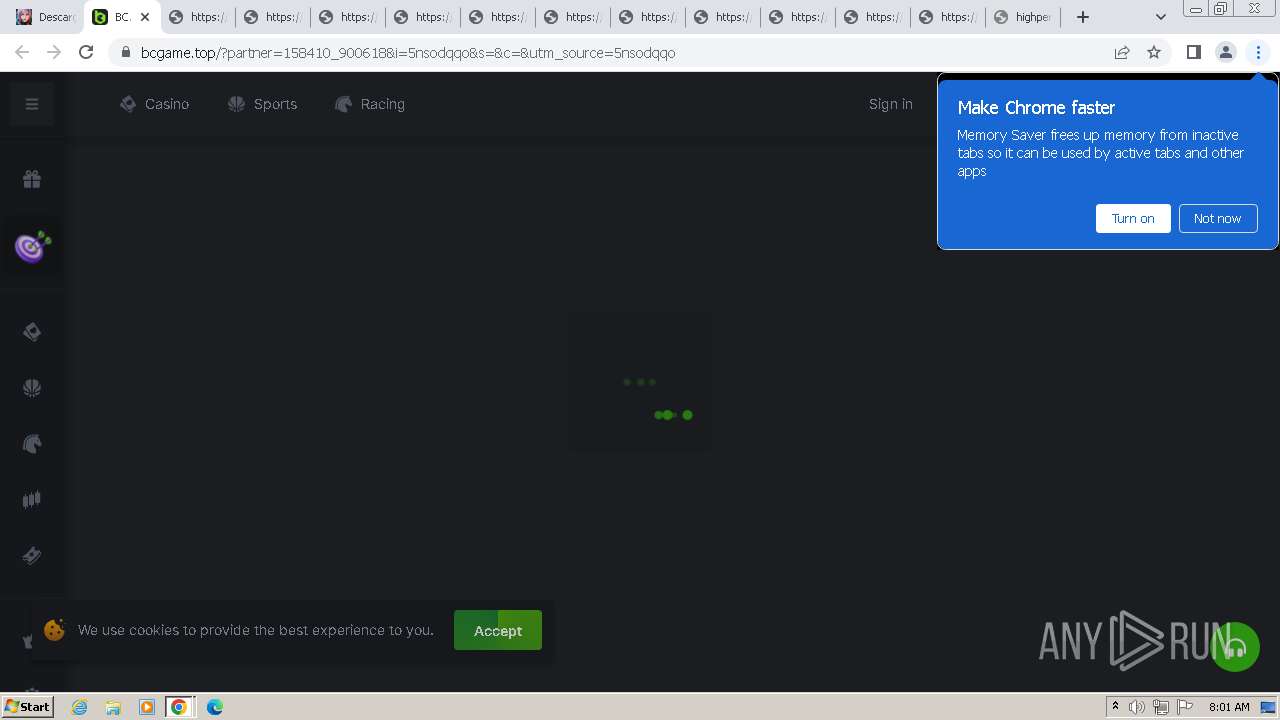Open the candlestick trading sidebar icon
This screenshot has width=1280, height=720.
pos(32,499)
